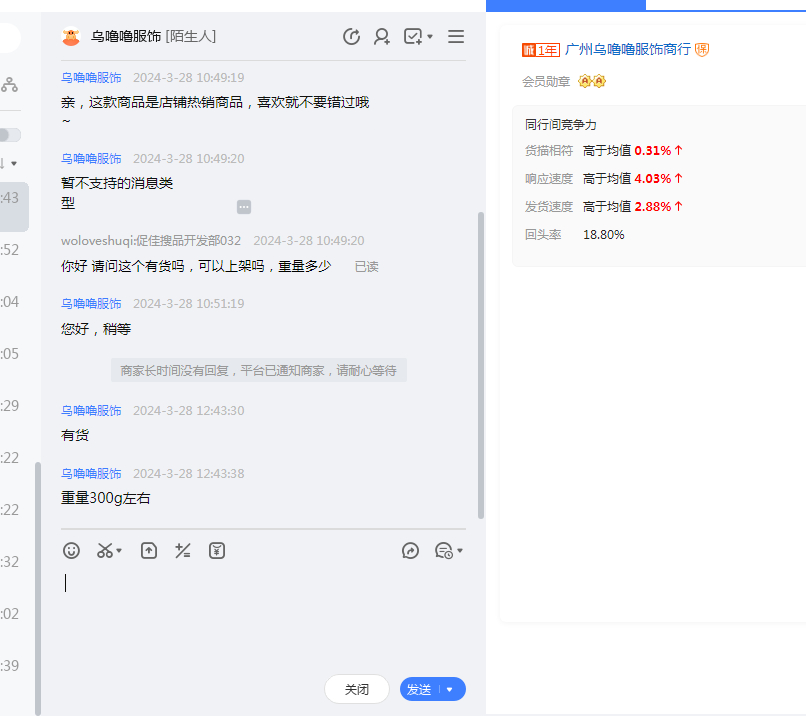Open the calculator-style plus/equals icon
This screenshot has height=716, width=806.
pyautogui.click(x=182, y=551)
